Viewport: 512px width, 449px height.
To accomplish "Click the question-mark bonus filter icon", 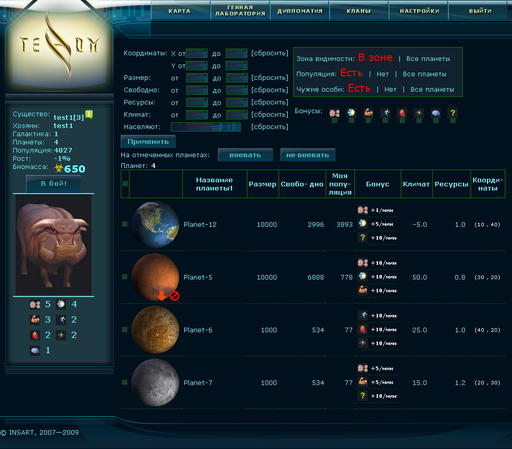I will pyautogui.click(x=452, y=113).
